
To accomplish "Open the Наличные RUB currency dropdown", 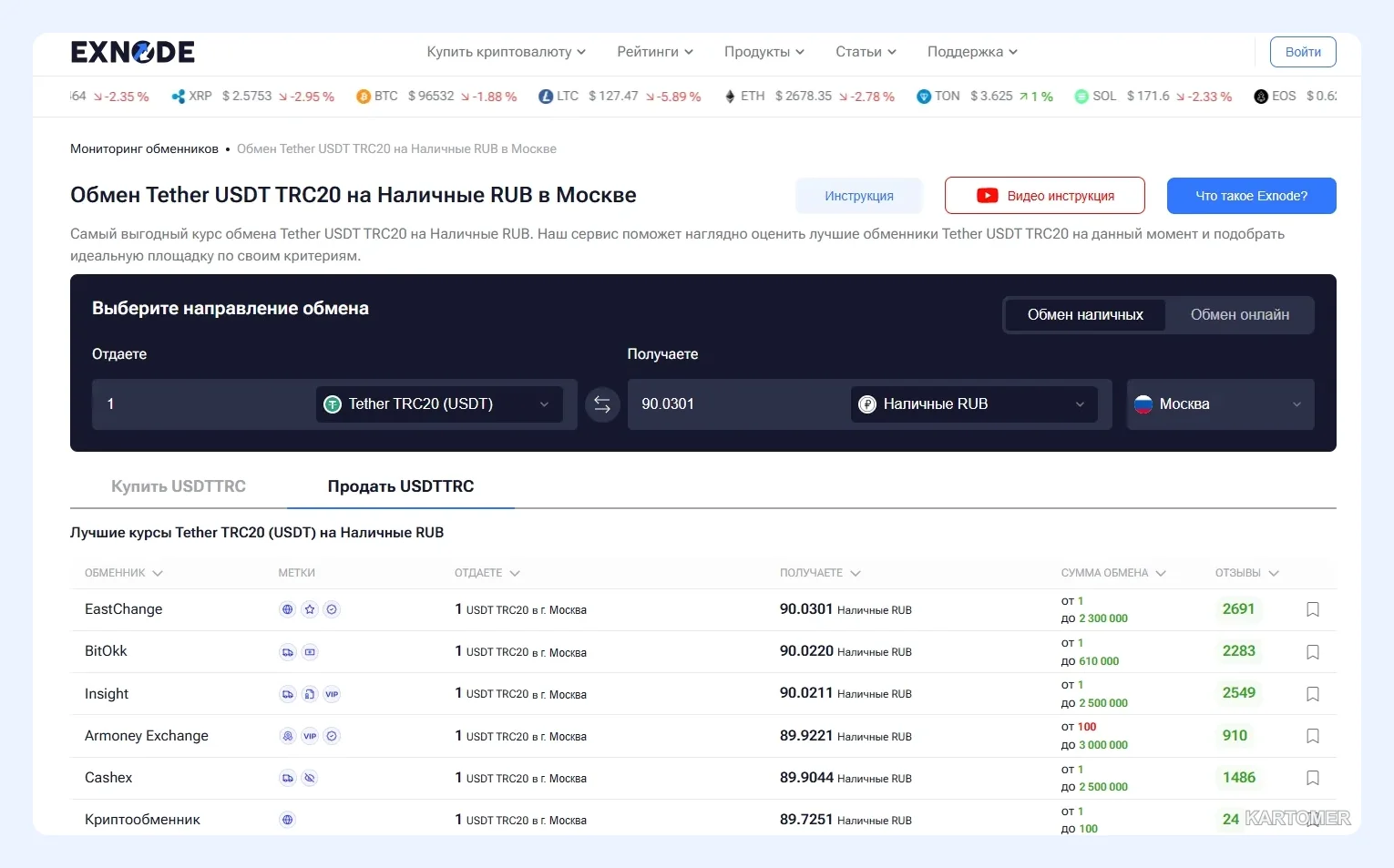I will click(x=974, y=404).
